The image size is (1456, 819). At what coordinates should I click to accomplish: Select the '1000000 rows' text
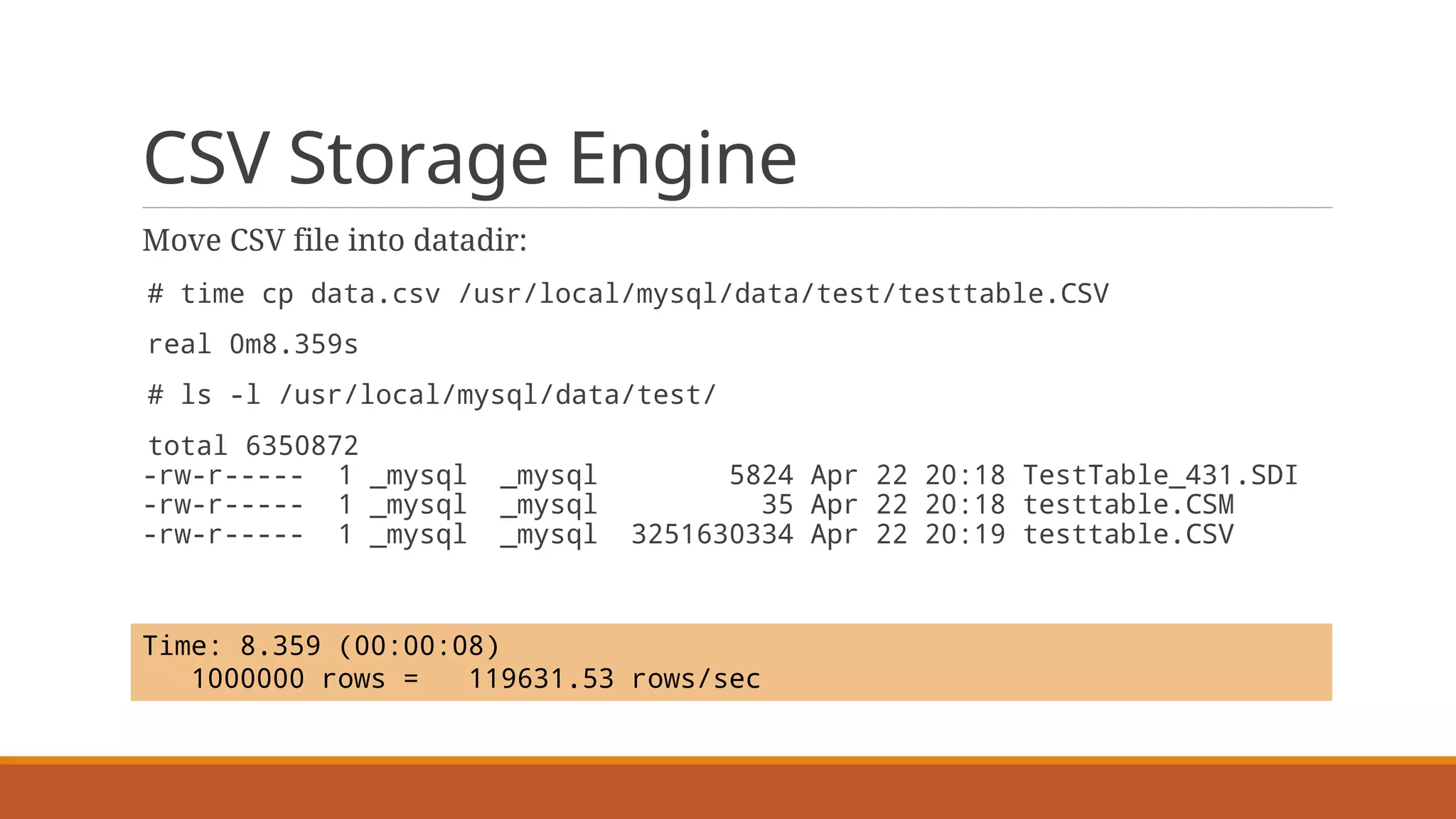[x=288, y=679]
